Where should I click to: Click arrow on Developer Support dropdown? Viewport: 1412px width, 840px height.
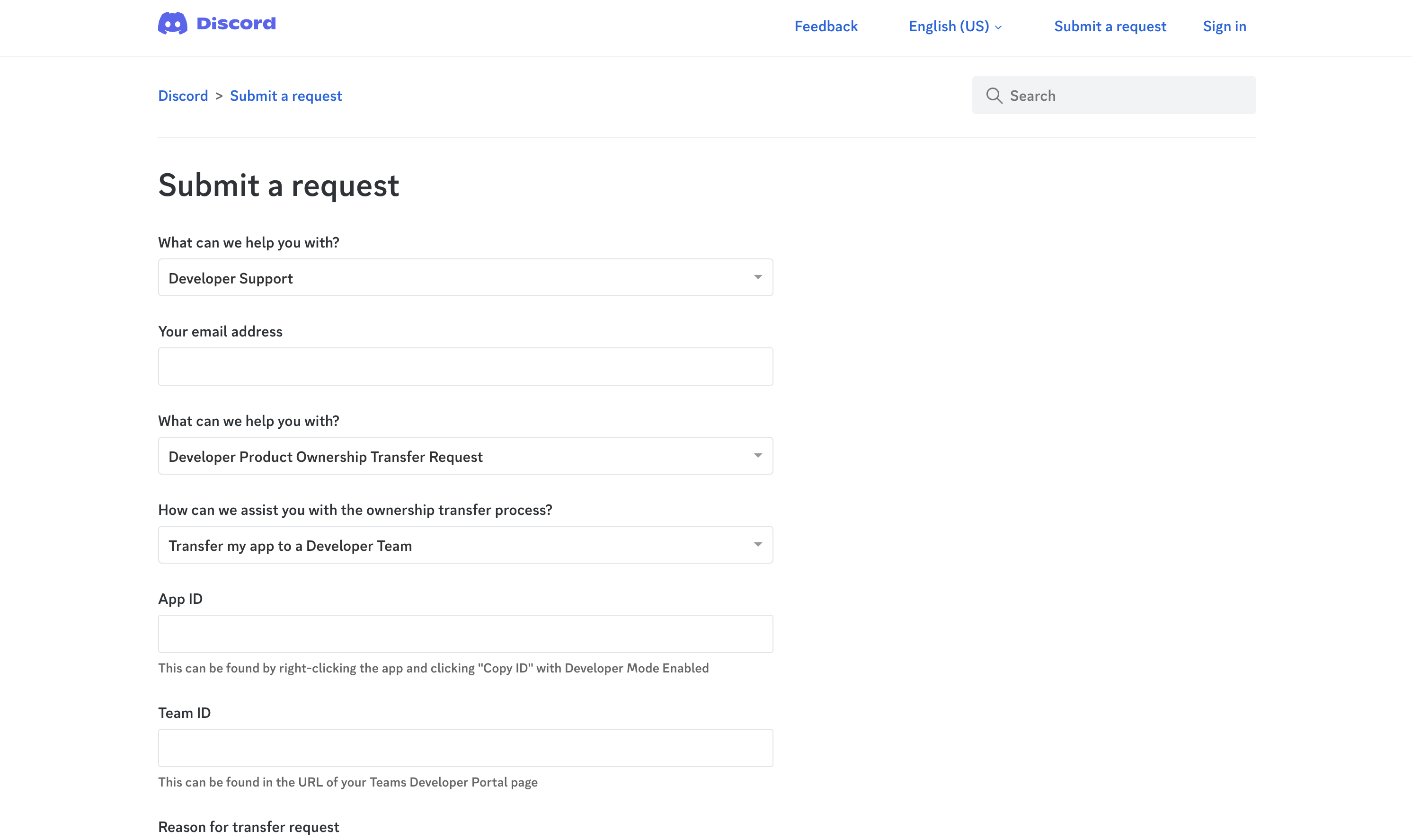757,277
